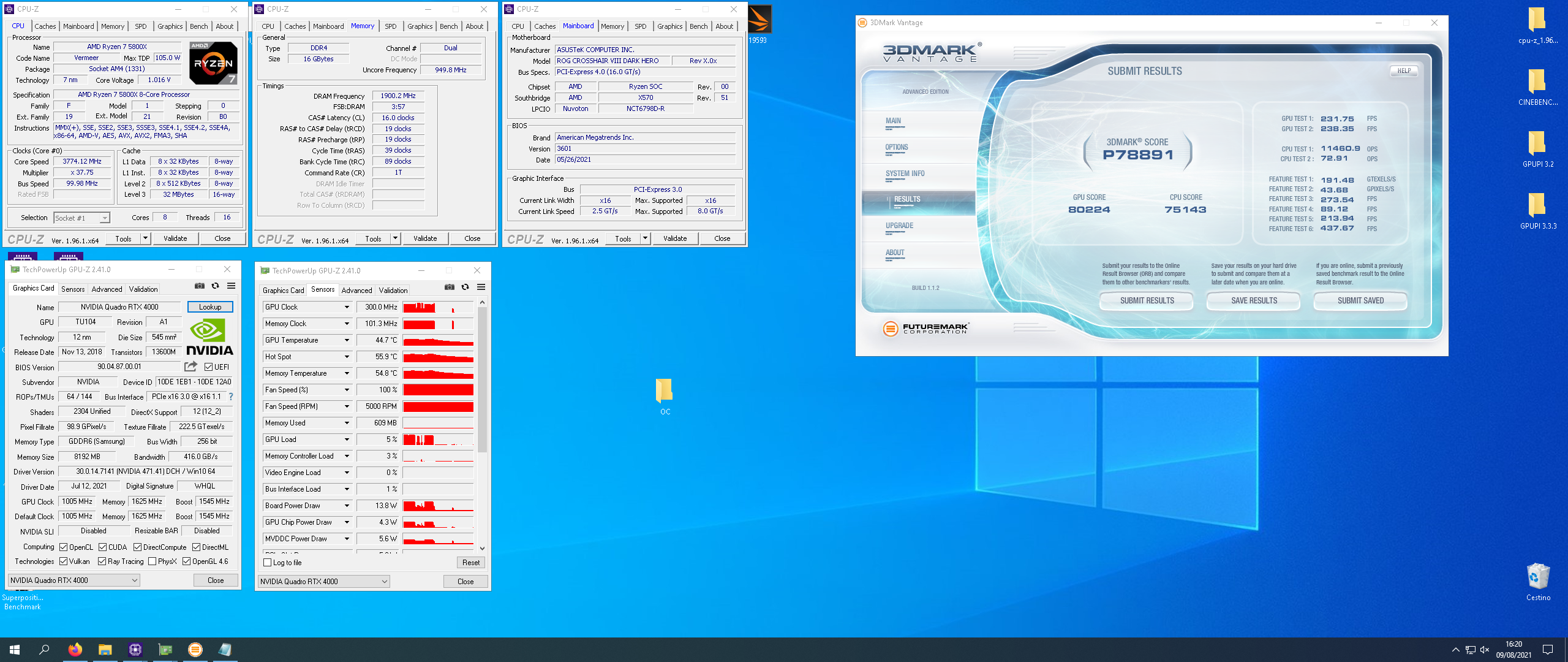Click SUBMIT RESULTS button in 3DMark Vantage
1568x662 pixels.
(1147, 301)
